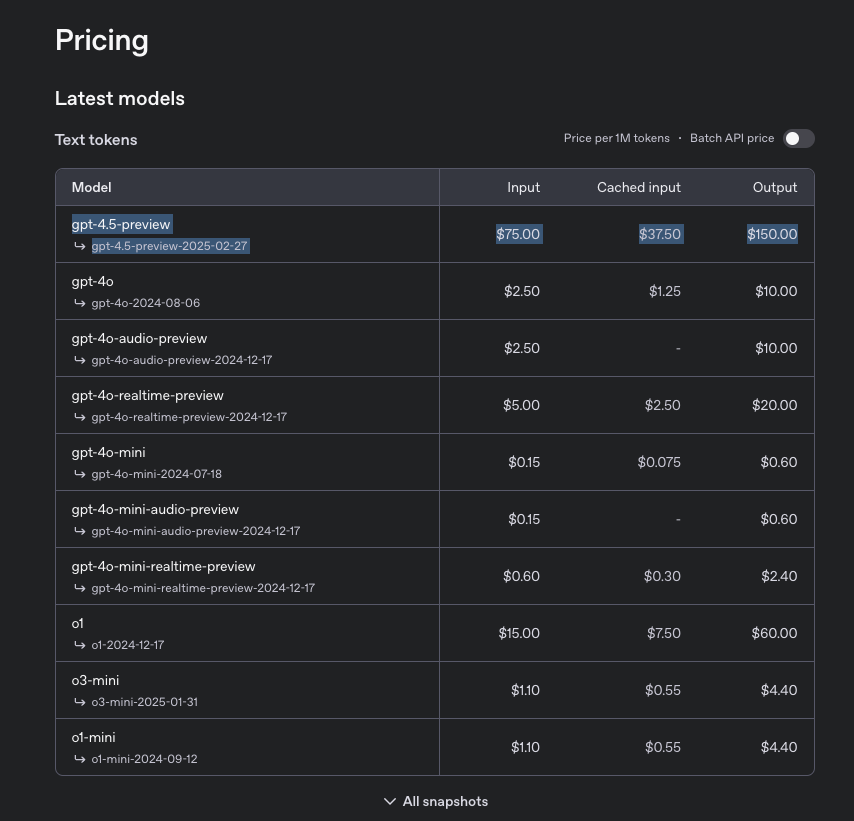
Task: Click the o1 input price $15.00
Action: 519,633
